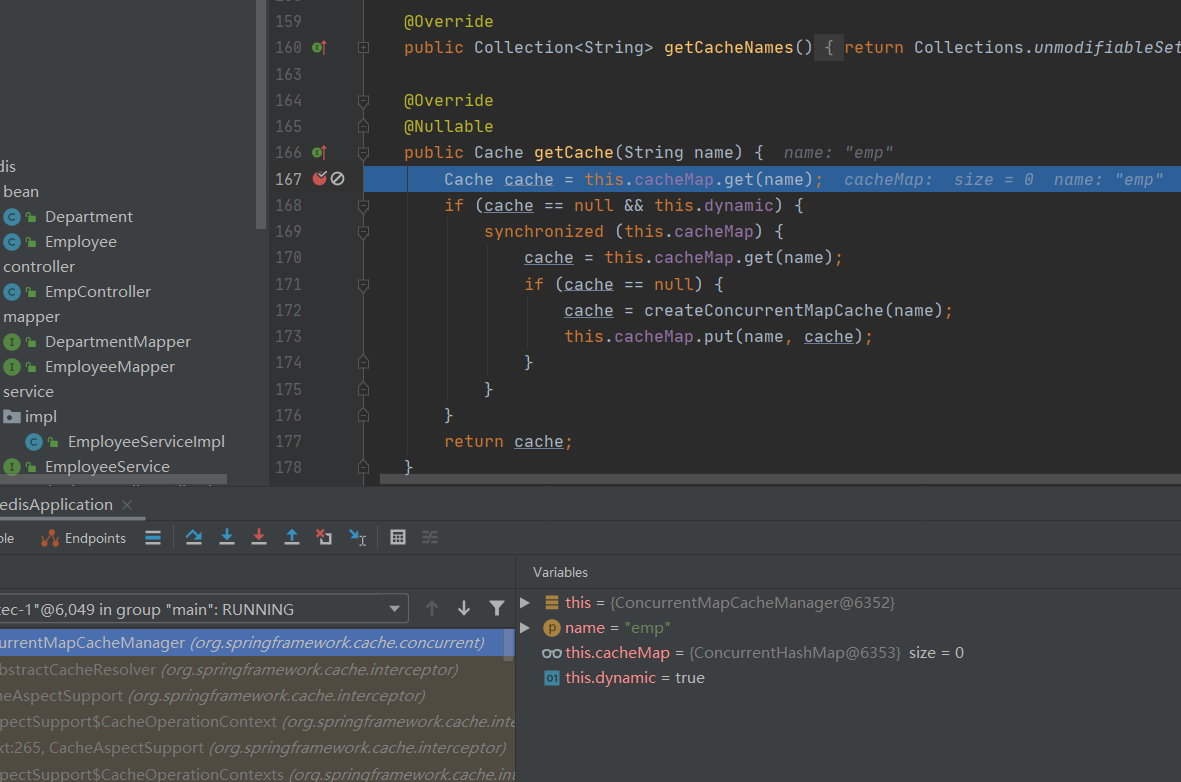The image size is (1181, 782).
Task: Open DepartmentMapper interface in project tree
Action: [117, 342]
